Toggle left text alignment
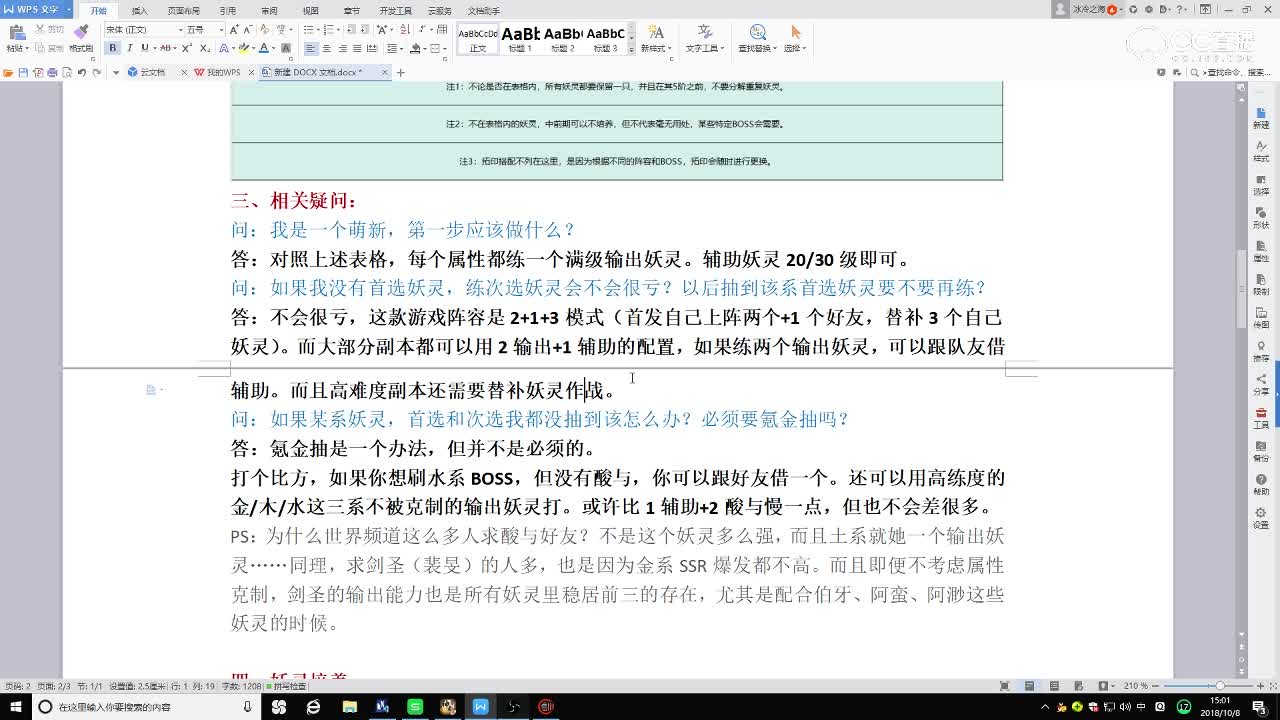This screenshot has height=720, width=1280. coord(310,48)
